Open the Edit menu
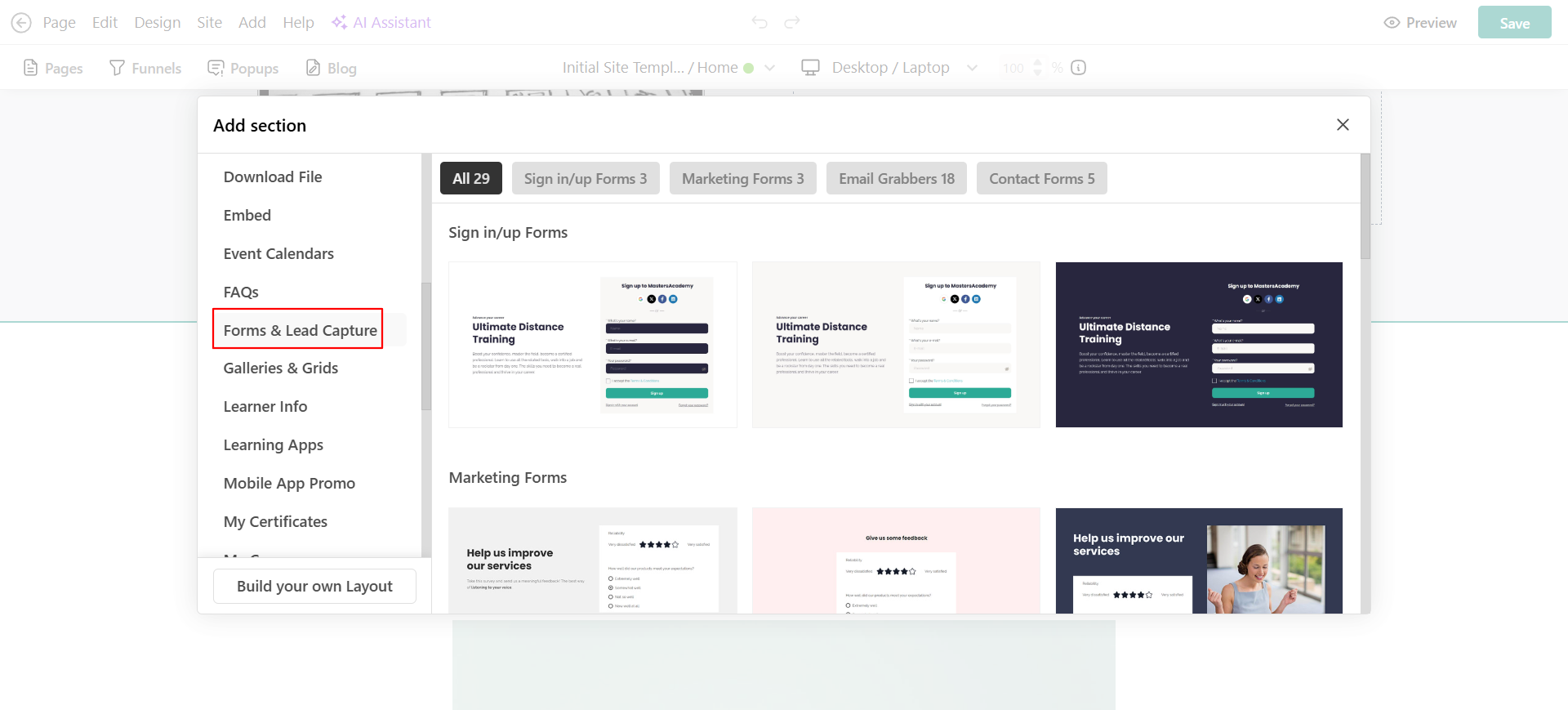 pyautogui.click(x=105, y=23)
